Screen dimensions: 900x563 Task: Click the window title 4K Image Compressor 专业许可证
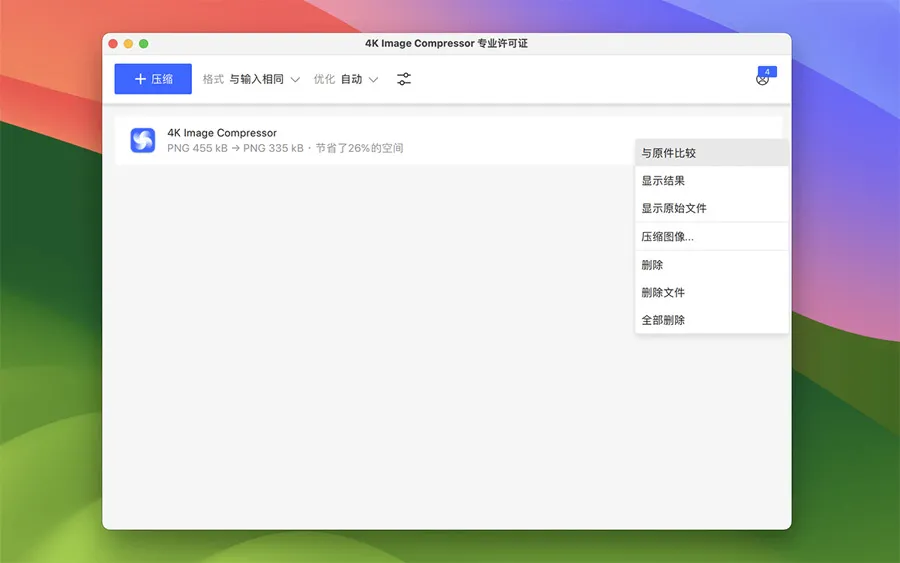click(x=446, y=44)
